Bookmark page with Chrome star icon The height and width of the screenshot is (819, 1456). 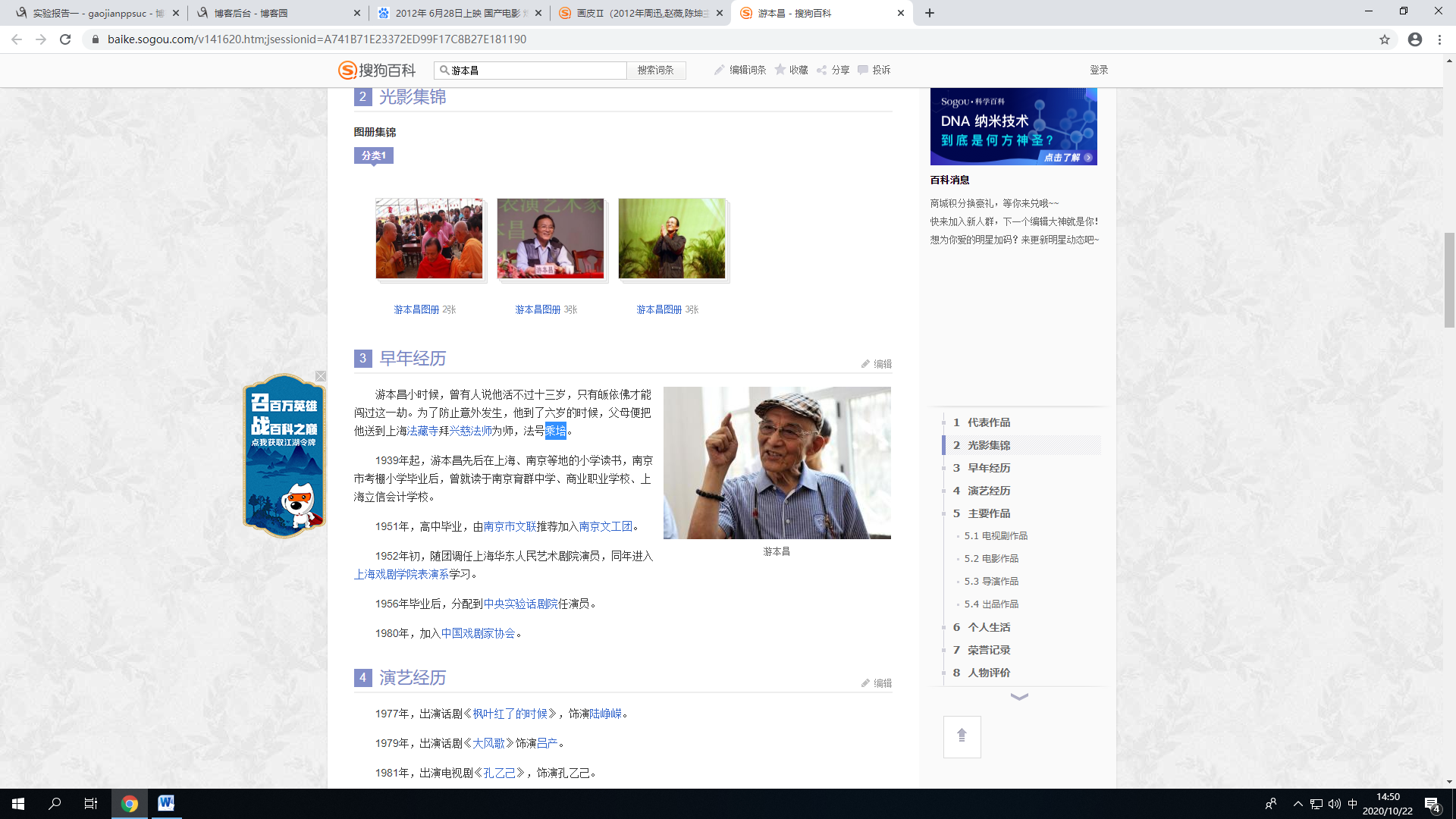pyautogui.click(x=1385, y=39)
